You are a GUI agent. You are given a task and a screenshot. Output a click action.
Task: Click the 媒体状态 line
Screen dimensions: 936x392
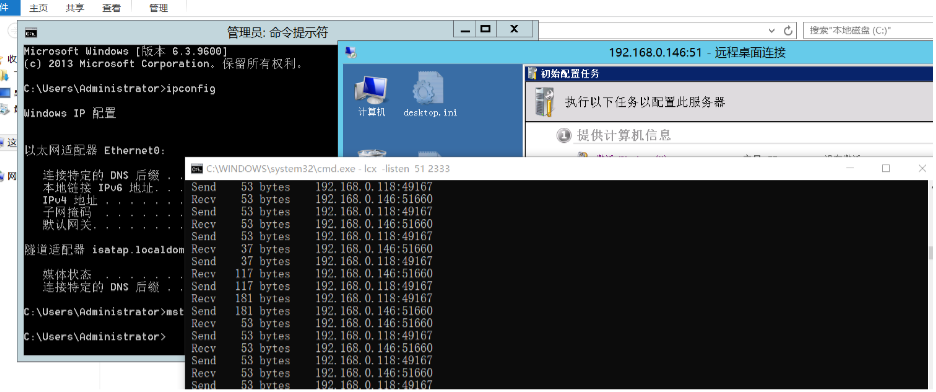click(x=113, y=274)
